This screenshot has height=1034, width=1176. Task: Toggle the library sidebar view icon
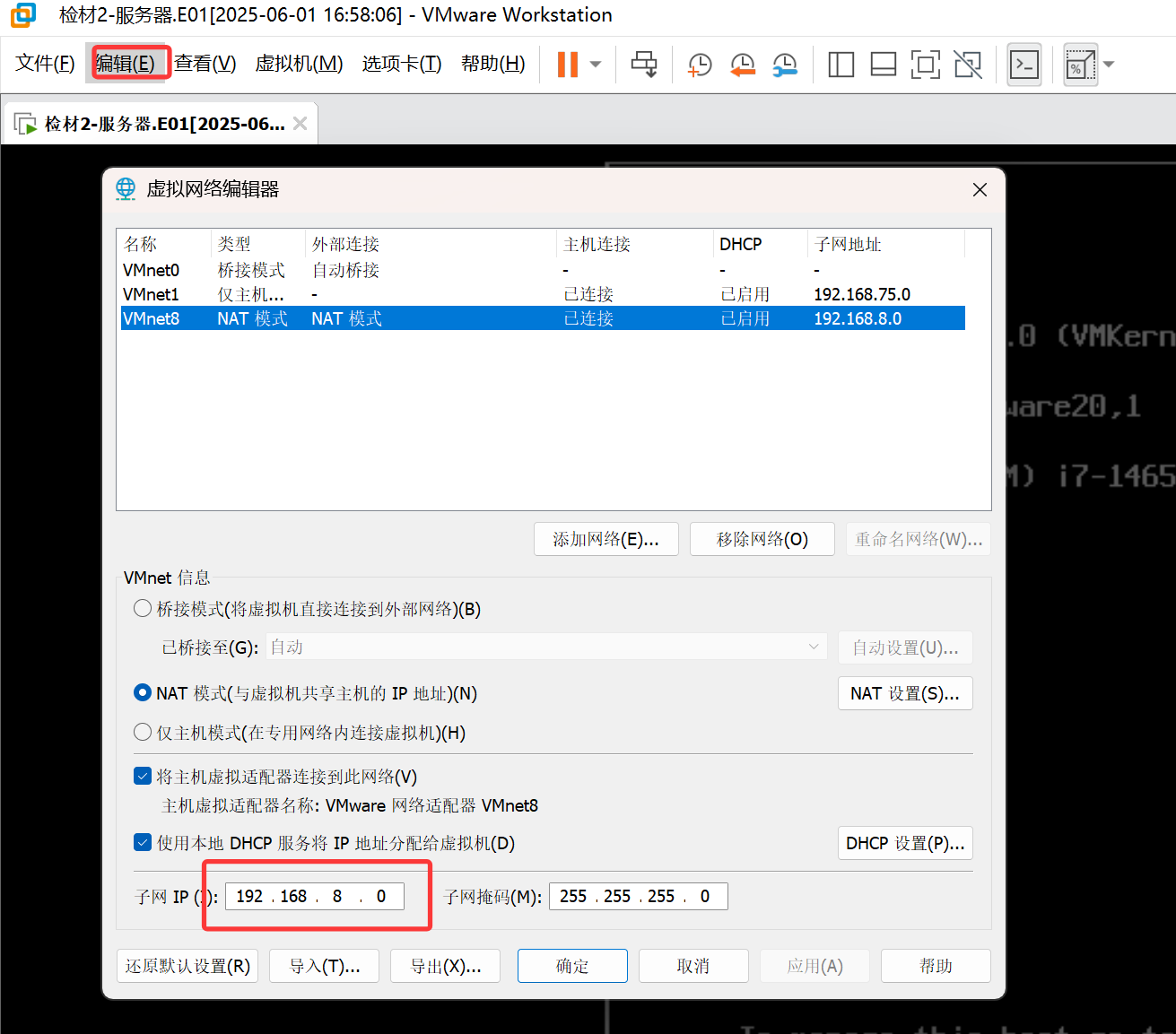pyautogui.click(x=841, y=65)
